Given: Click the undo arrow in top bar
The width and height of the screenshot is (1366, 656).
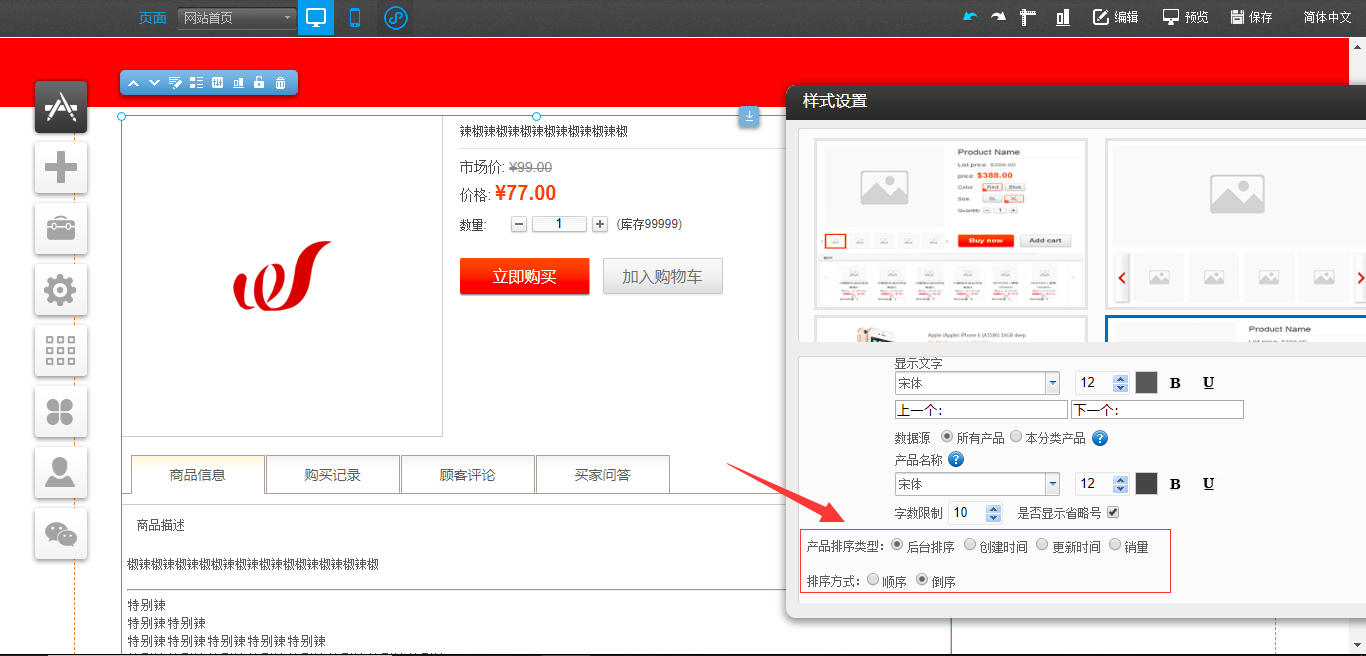Looking at the screenshot, I should 969,17.
